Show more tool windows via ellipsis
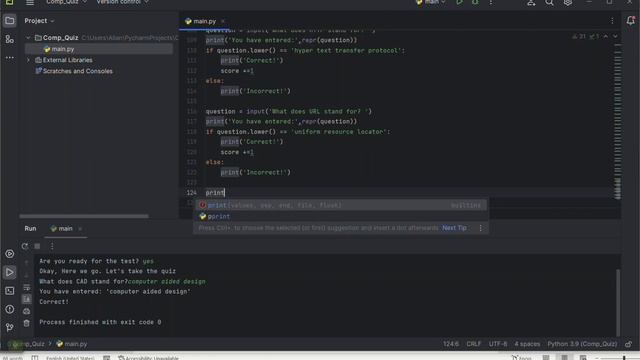Screen dimensions: 640x360 point(9,58)
